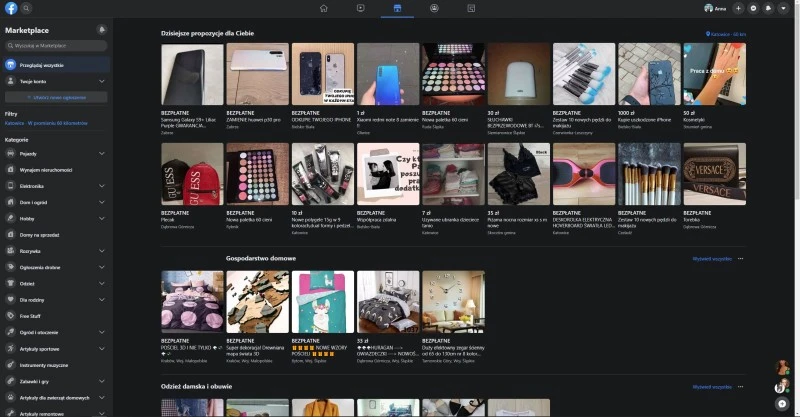Click the Dla rodziny heart icon
This screenshot has width=800, height=417.
click(x=10, y=300)
